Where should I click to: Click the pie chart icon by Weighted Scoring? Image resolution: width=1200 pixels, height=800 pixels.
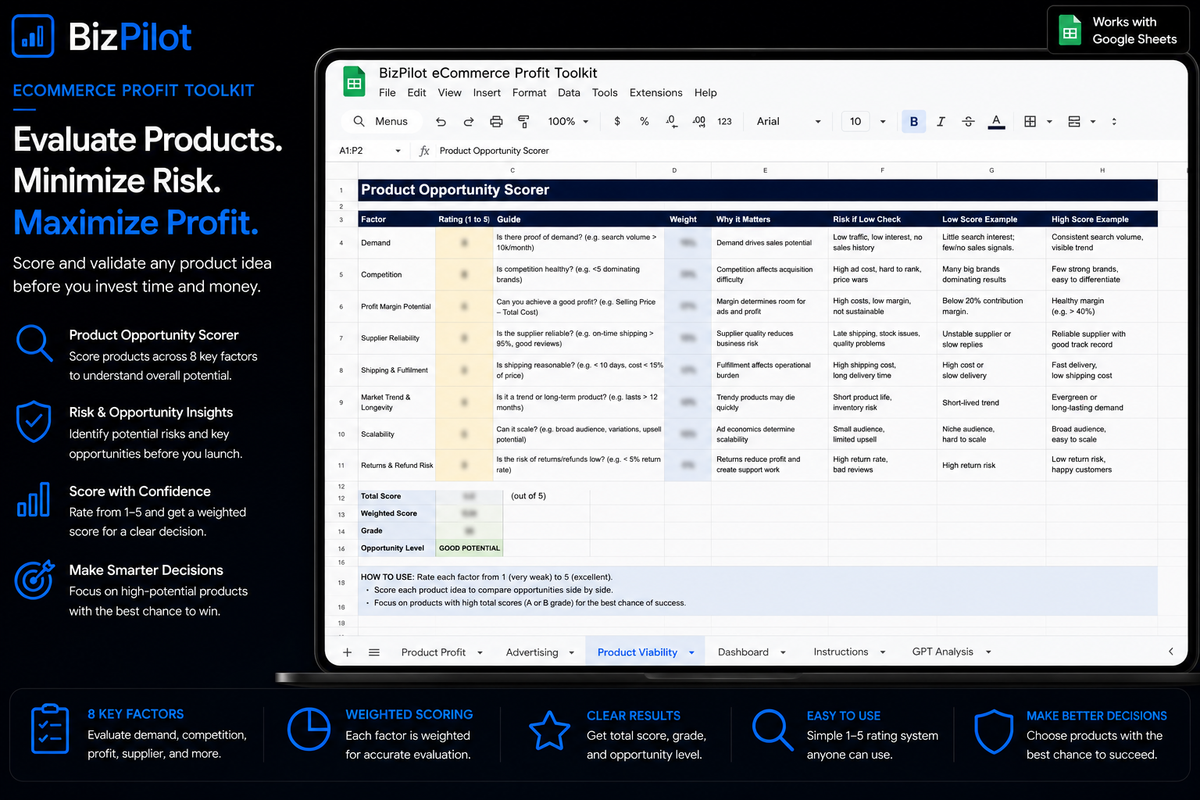pos(308,730)
